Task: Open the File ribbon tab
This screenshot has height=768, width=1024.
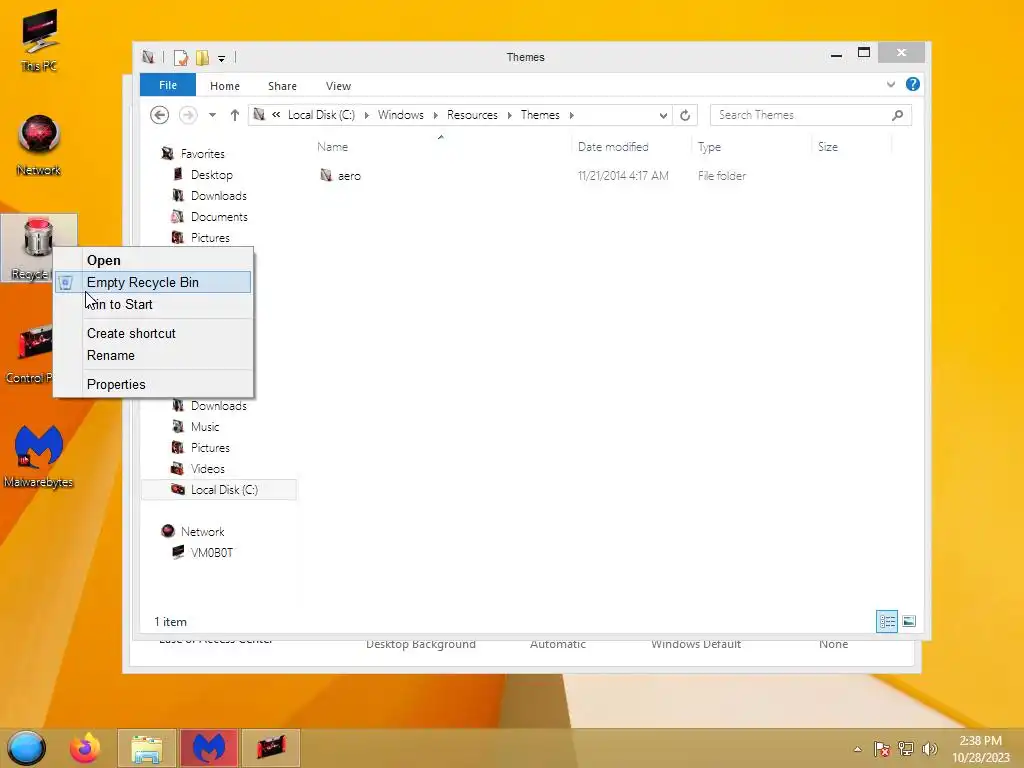Action: [x=168, y=85]
